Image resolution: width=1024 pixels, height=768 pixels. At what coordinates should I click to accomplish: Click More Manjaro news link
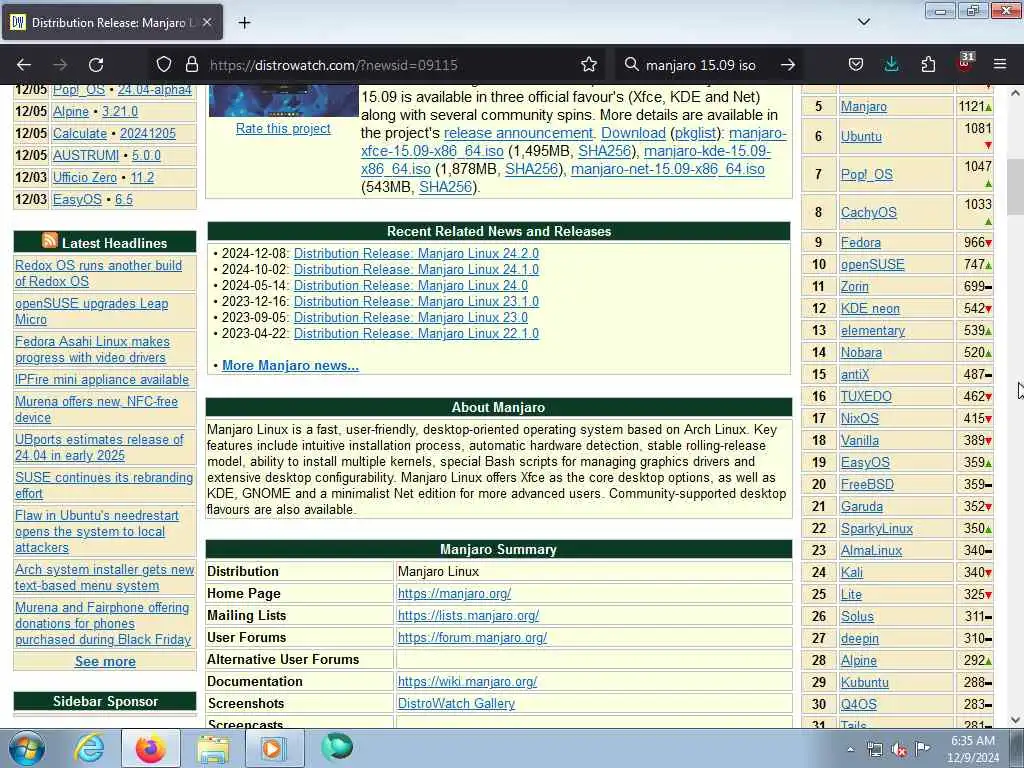[290, 366]
